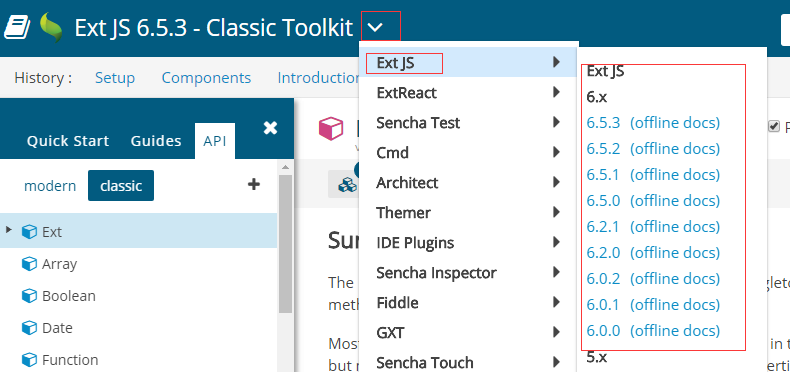Click the green Sencha leaf logo

tap(51, 28)
